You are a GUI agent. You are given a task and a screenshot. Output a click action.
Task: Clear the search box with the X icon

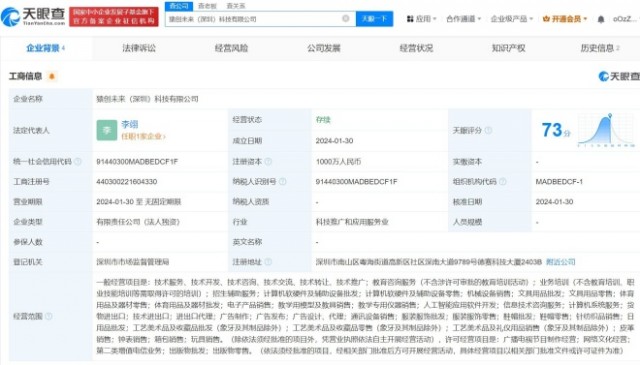tap(346, 18)
